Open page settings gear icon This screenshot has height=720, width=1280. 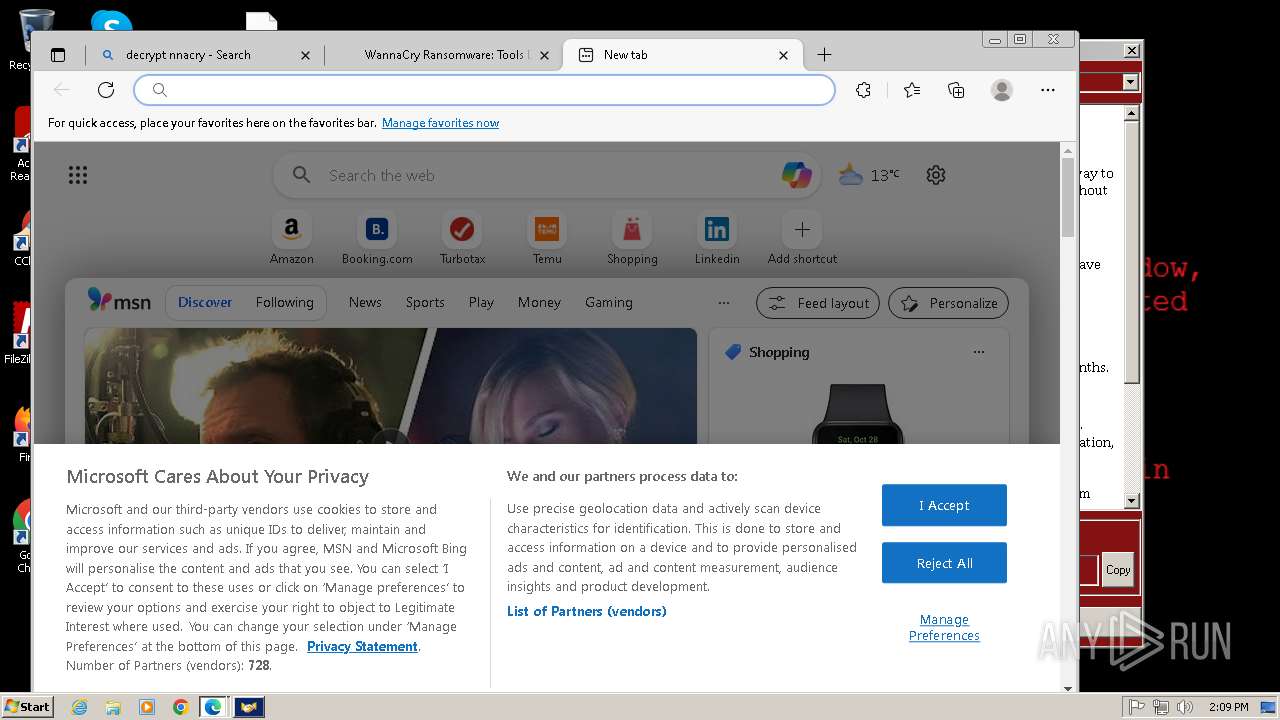[x=936, y=175]
